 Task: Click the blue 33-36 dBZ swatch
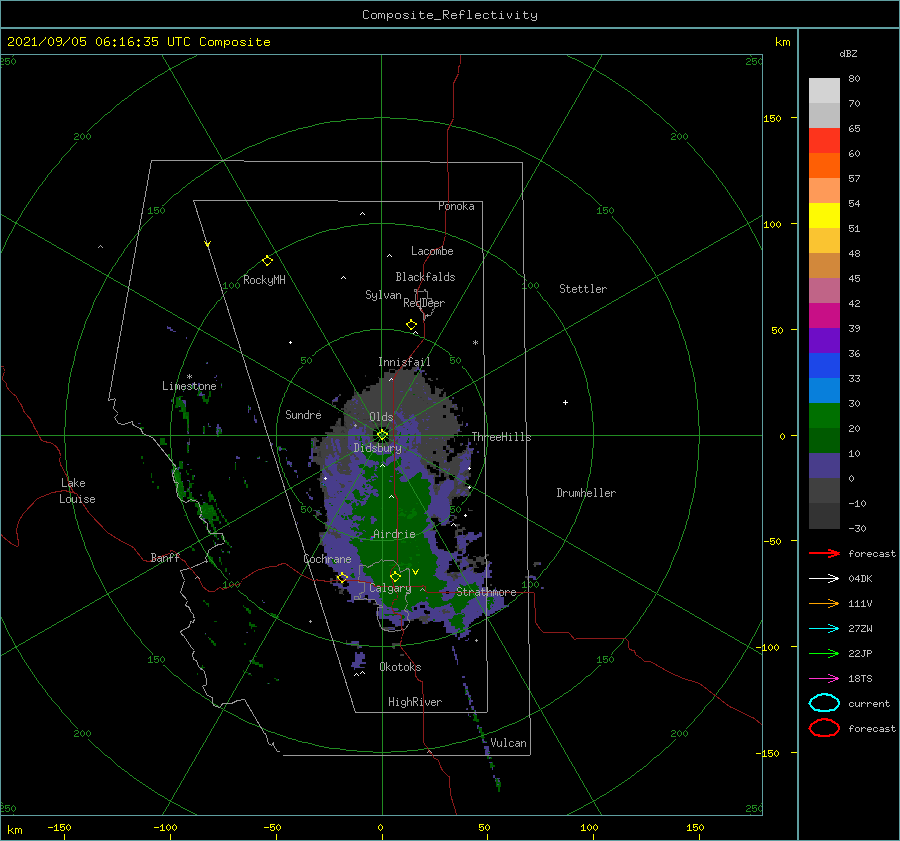click(824, 365)
